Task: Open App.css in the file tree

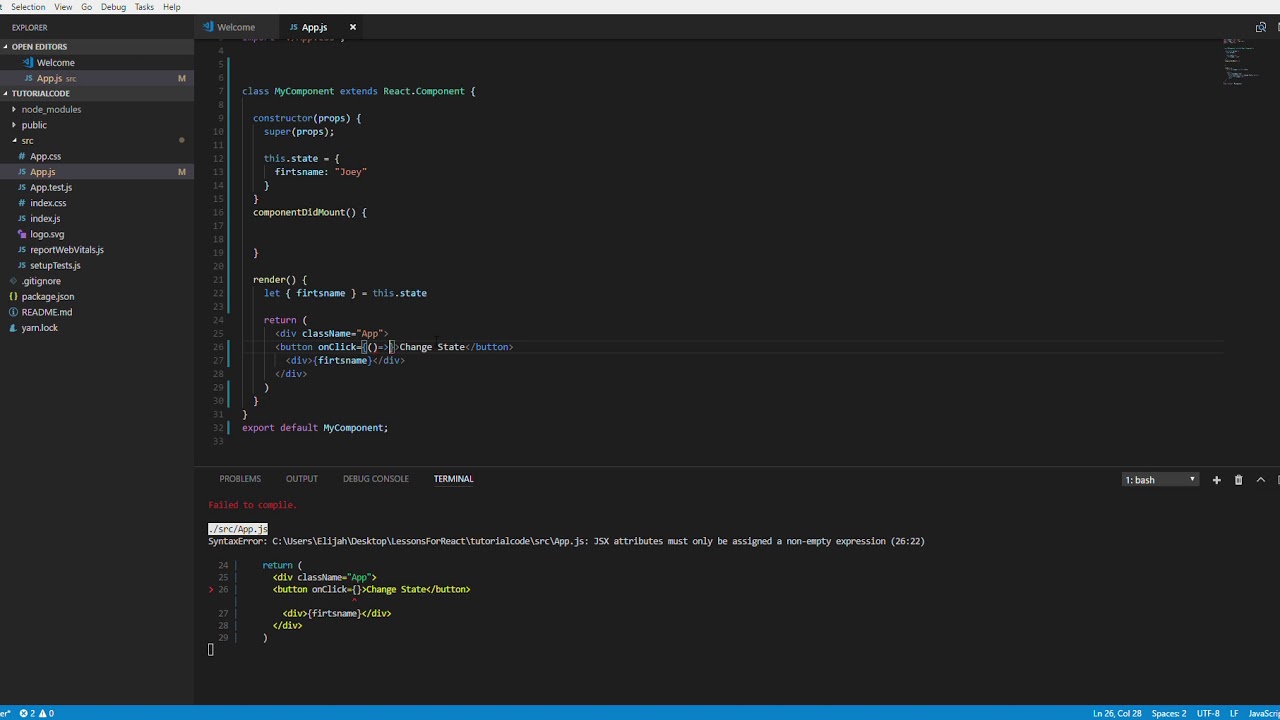Action: (x=45, y=156)
